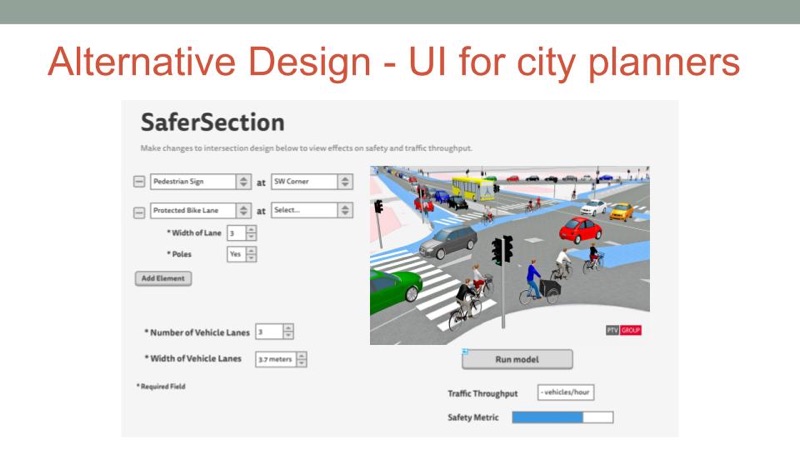
Task: Open the SW Corner location dropdown
Action: pos(312,182)
